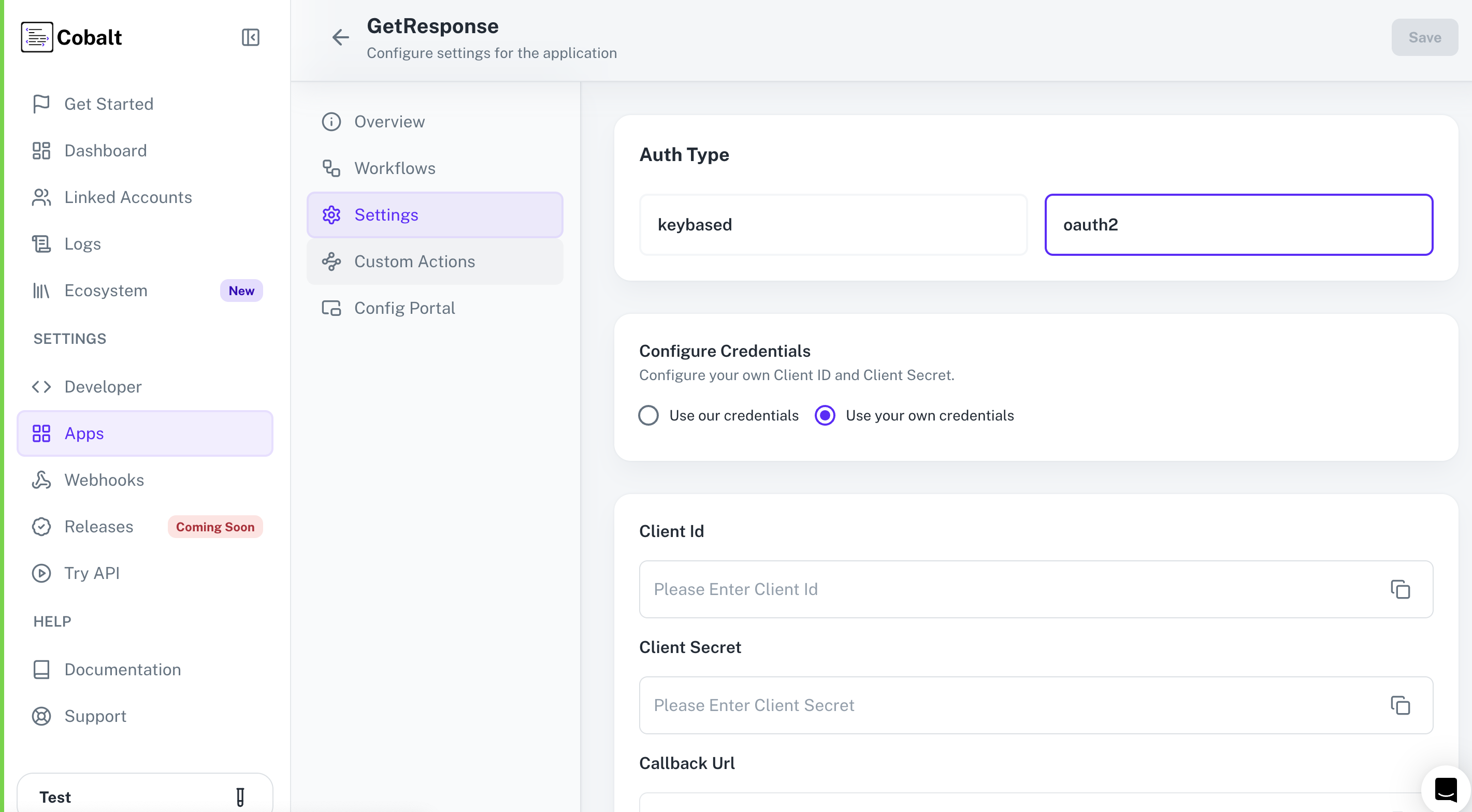Open the Config Portal section

tap(405, 308)
